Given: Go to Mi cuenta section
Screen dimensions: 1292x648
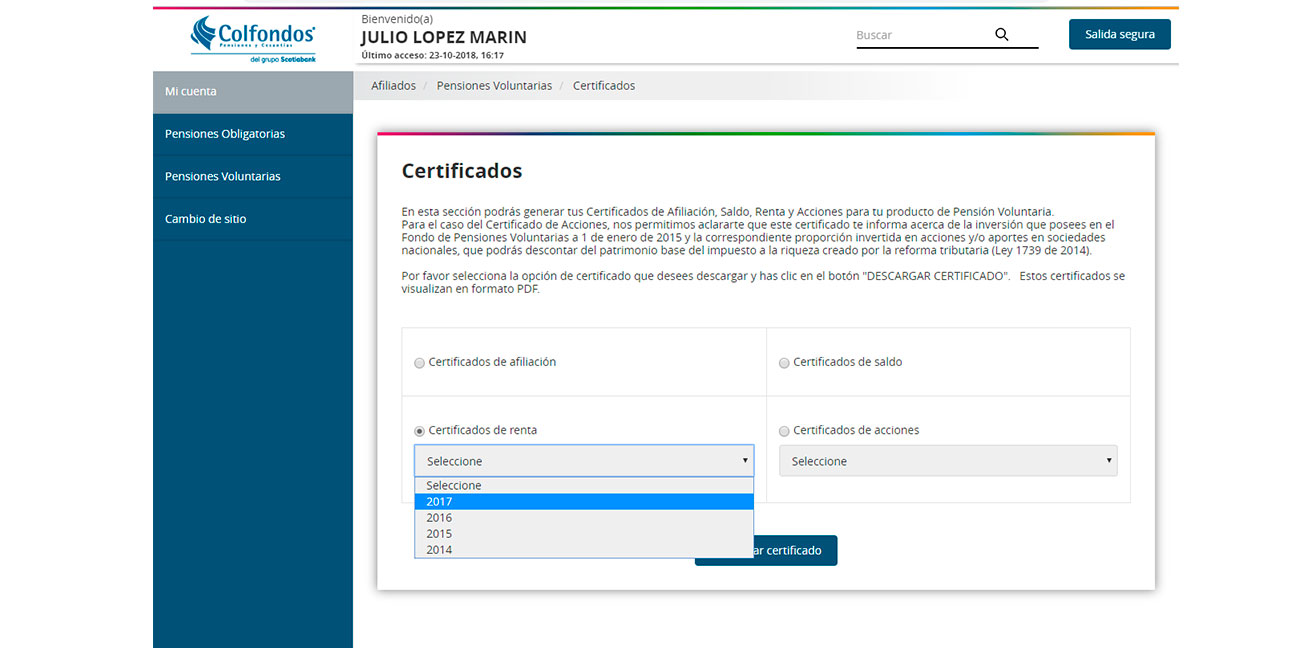Looking at the screenshot, I should coord(190,90).
